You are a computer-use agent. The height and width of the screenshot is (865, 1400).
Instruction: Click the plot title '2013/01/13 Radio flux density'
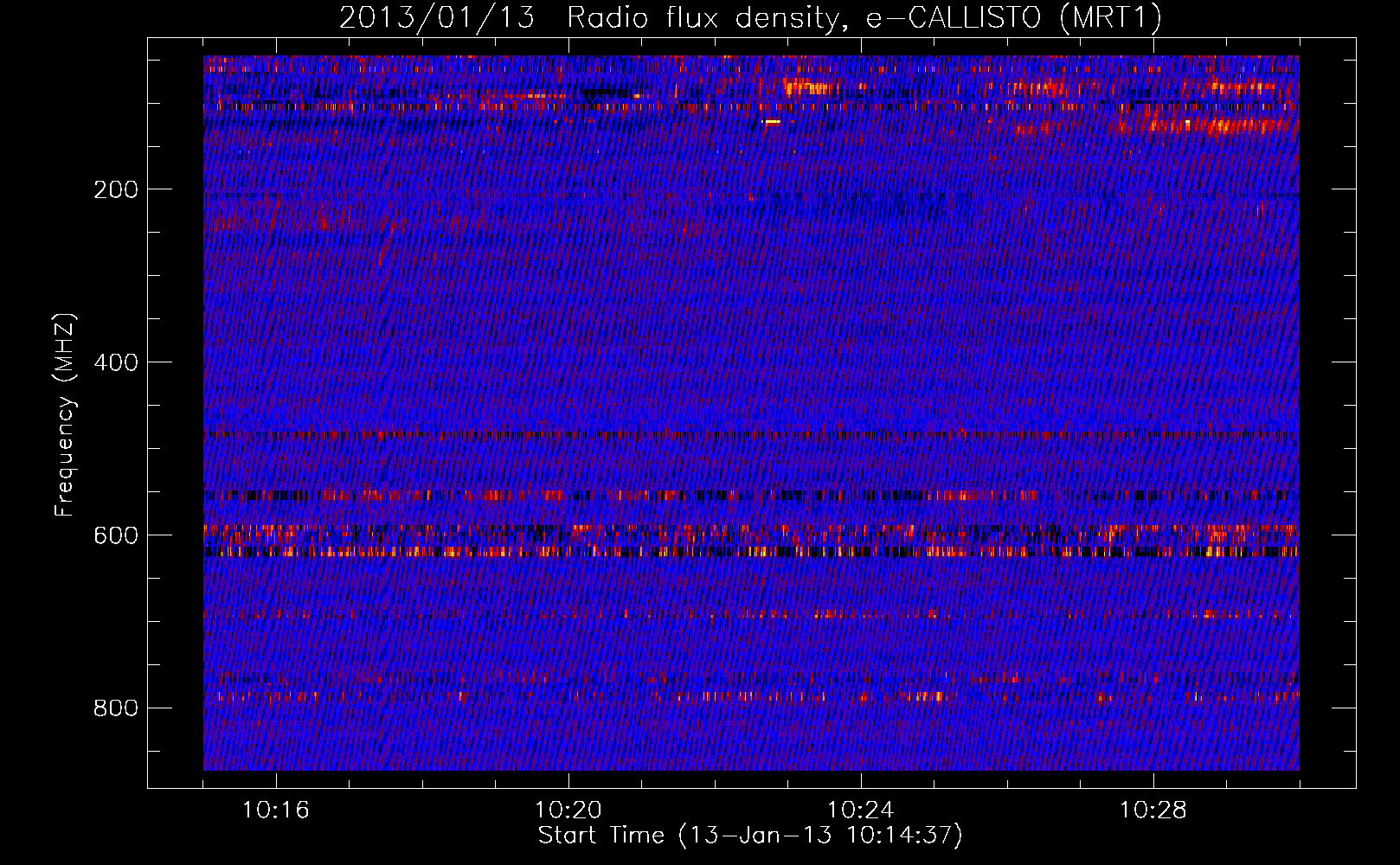click(x=750, y=17)
